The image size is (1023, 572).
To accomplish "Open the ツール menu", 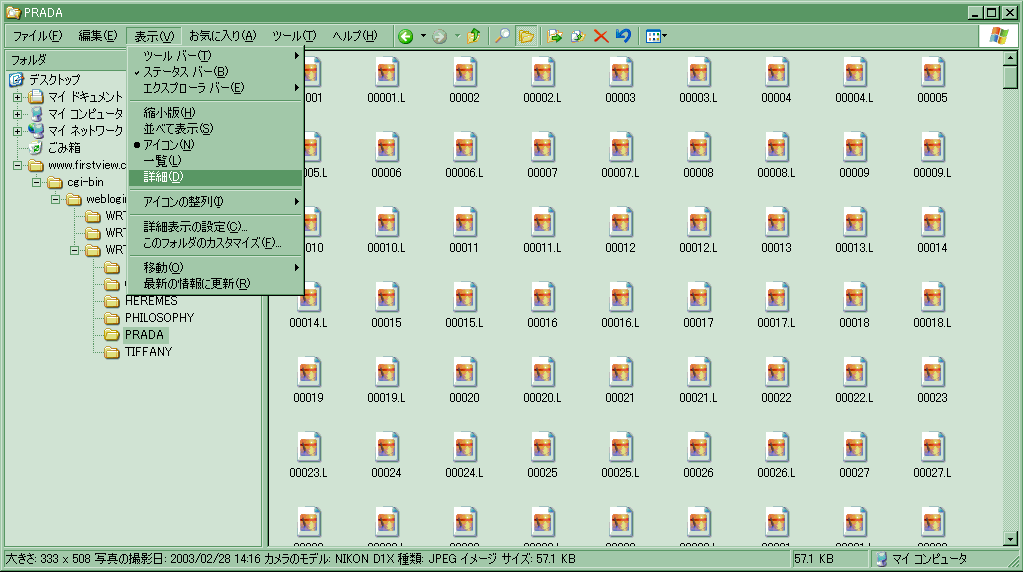I will [x=293, y=36].
